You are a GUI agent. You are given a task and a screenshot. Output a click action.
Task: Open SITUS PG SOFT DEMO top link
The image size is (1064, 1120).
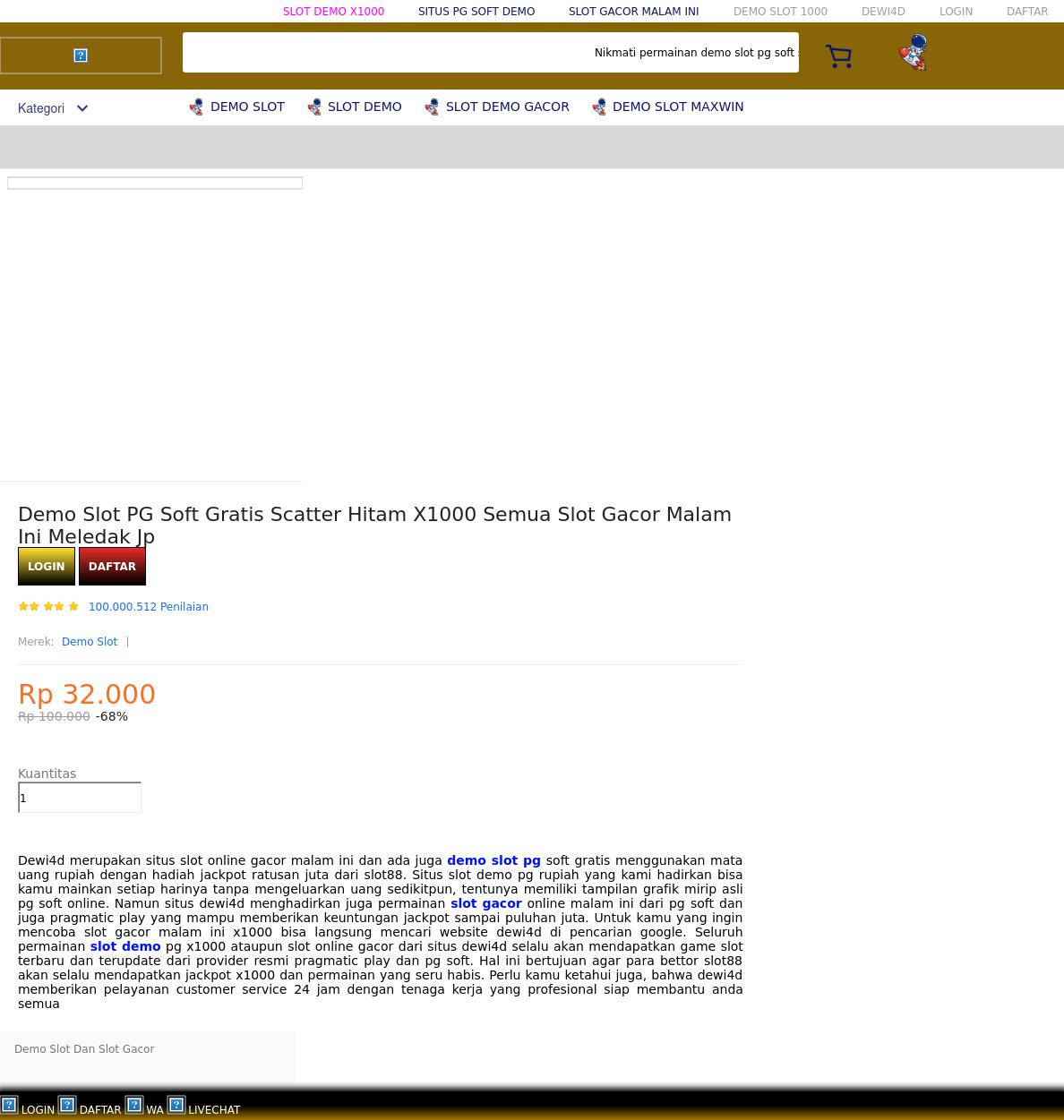click(x=476, y=12)
